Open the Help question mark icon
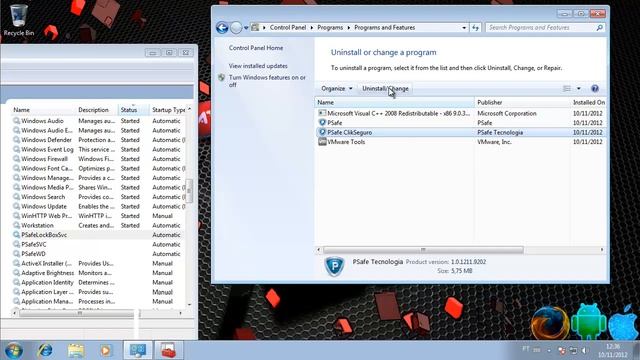This screenshot has height=360, width=640. (595, 89)
